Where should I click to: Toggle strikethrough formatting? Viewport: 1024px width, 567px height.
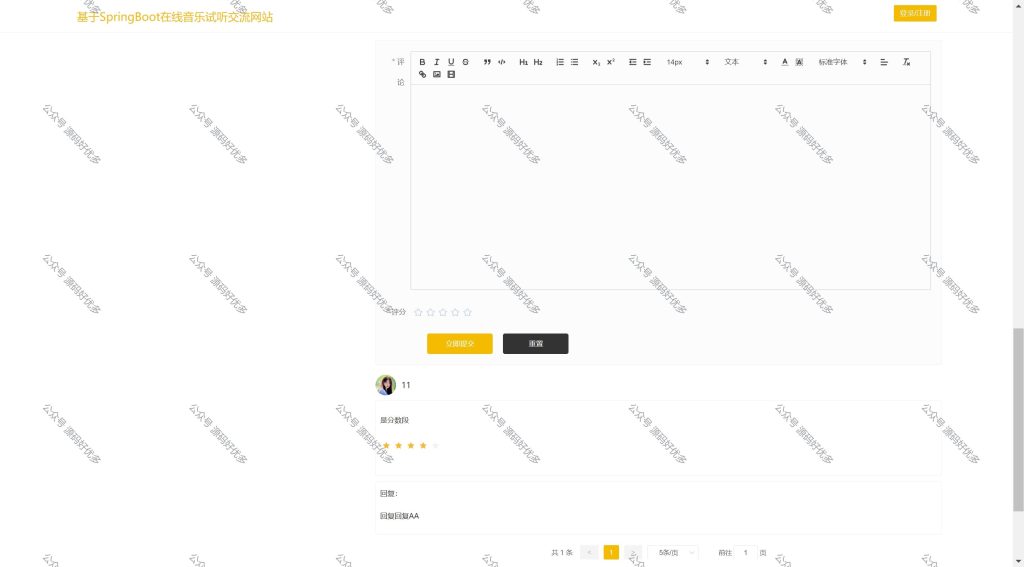466,62
